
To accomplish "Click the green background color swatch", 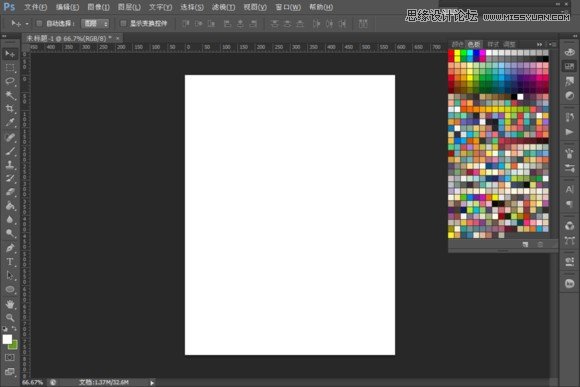I will coord(14,346).
